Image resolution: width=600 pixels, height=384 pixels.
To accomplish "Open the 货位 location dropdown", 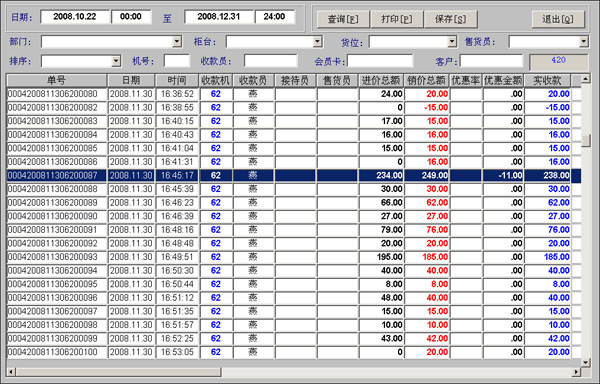I will click(x=452, y=41).
